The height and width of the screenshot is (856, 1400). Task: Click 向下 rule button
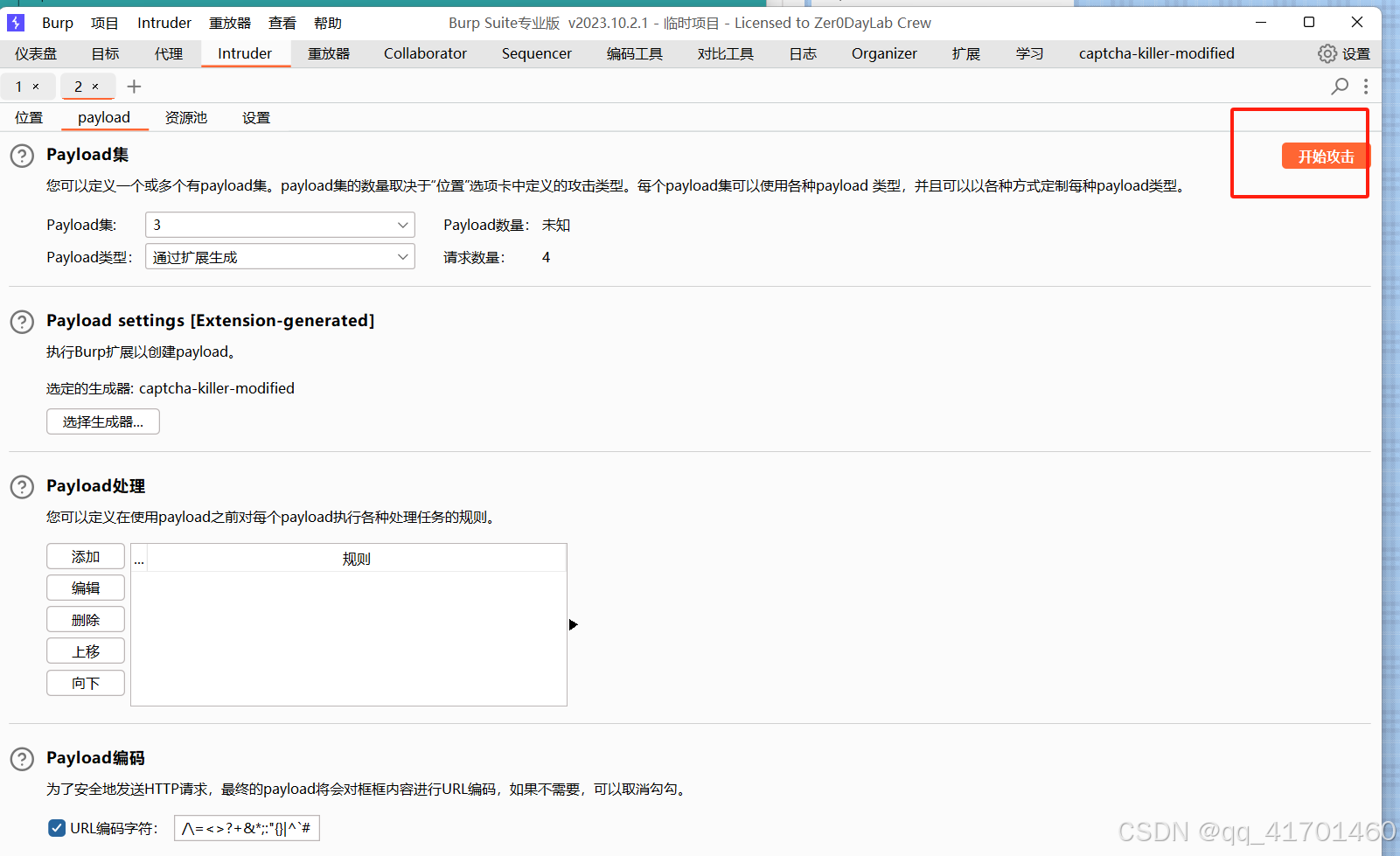pyautogui.click(x=86, y=683)
